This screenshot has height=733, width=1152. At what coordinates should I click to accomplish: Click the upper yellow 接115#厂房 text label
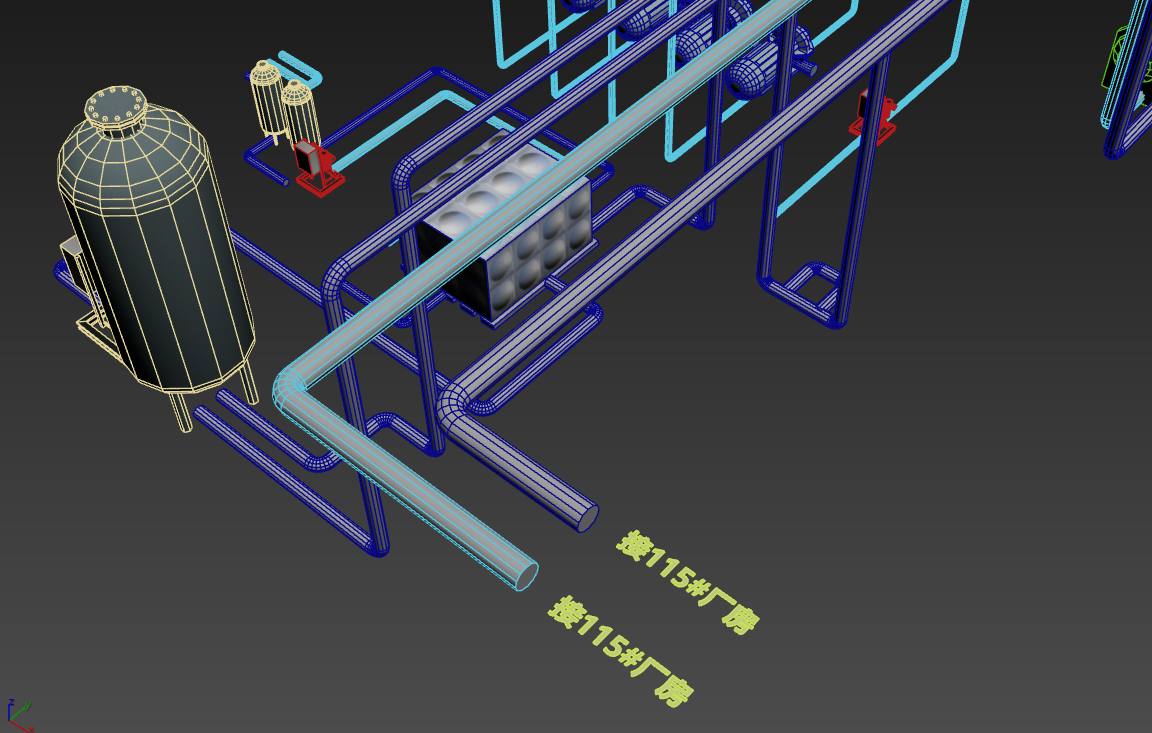(x=688, y=581)
